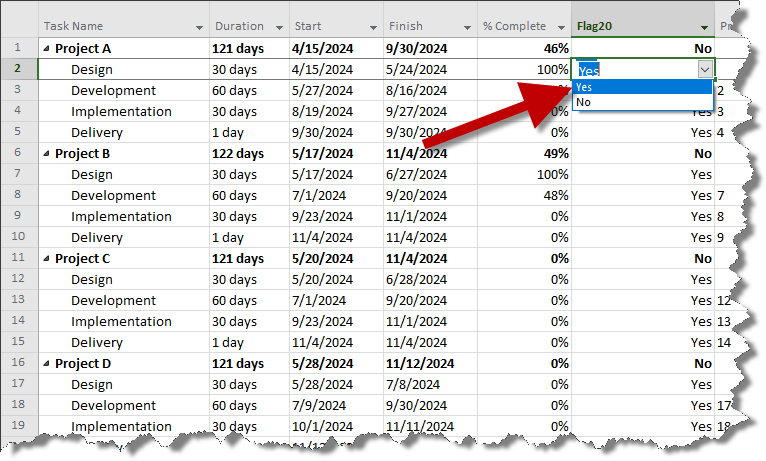Choose No in the Flag20 dropdown list
766x461 pixels.
coord(642,102)
